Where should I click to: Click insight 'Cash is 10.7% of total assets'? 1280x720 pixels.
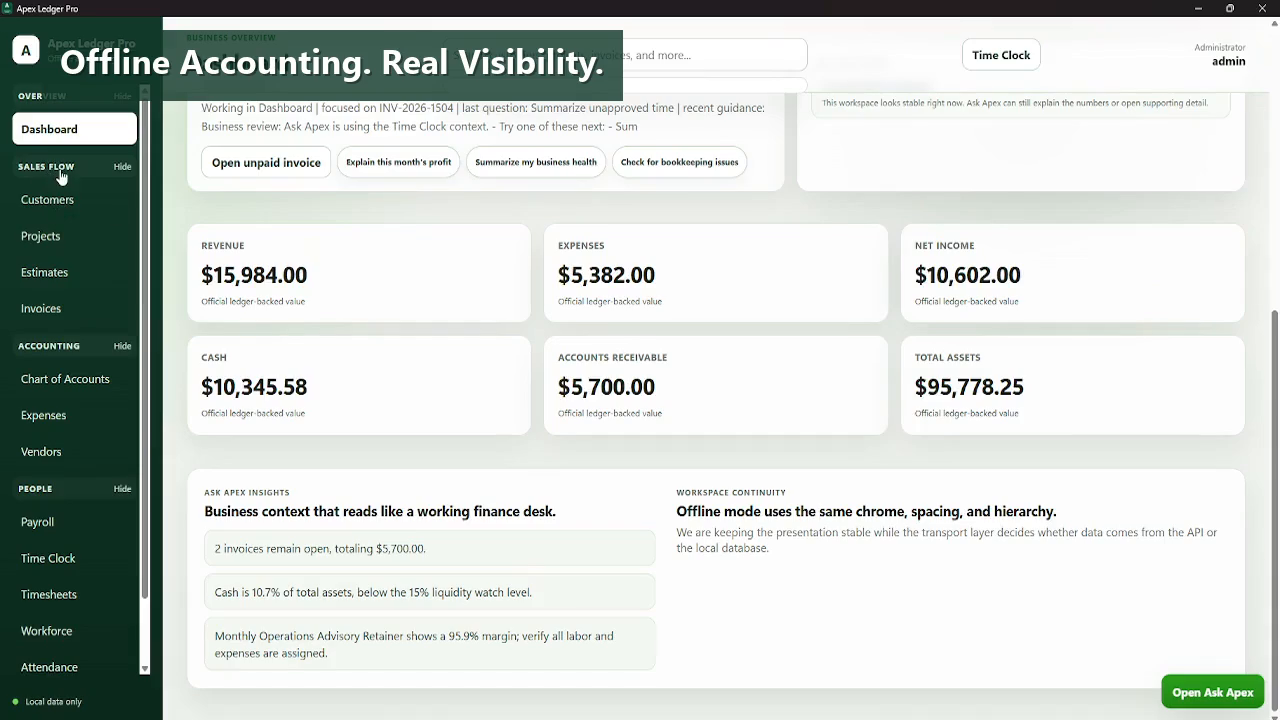pos(430,592)
